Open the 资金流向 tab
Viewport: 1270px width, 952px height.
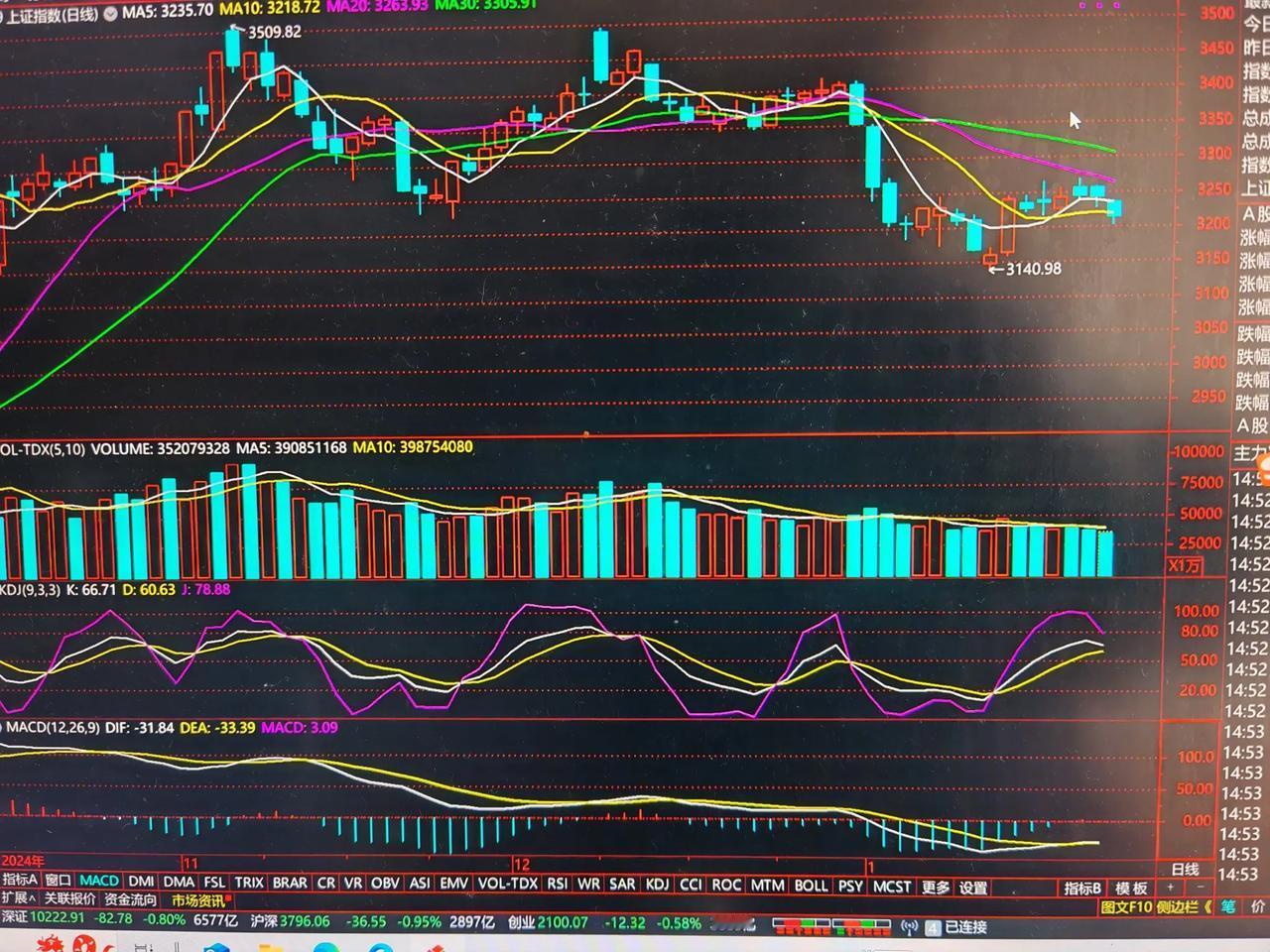(x=131, y=900)
